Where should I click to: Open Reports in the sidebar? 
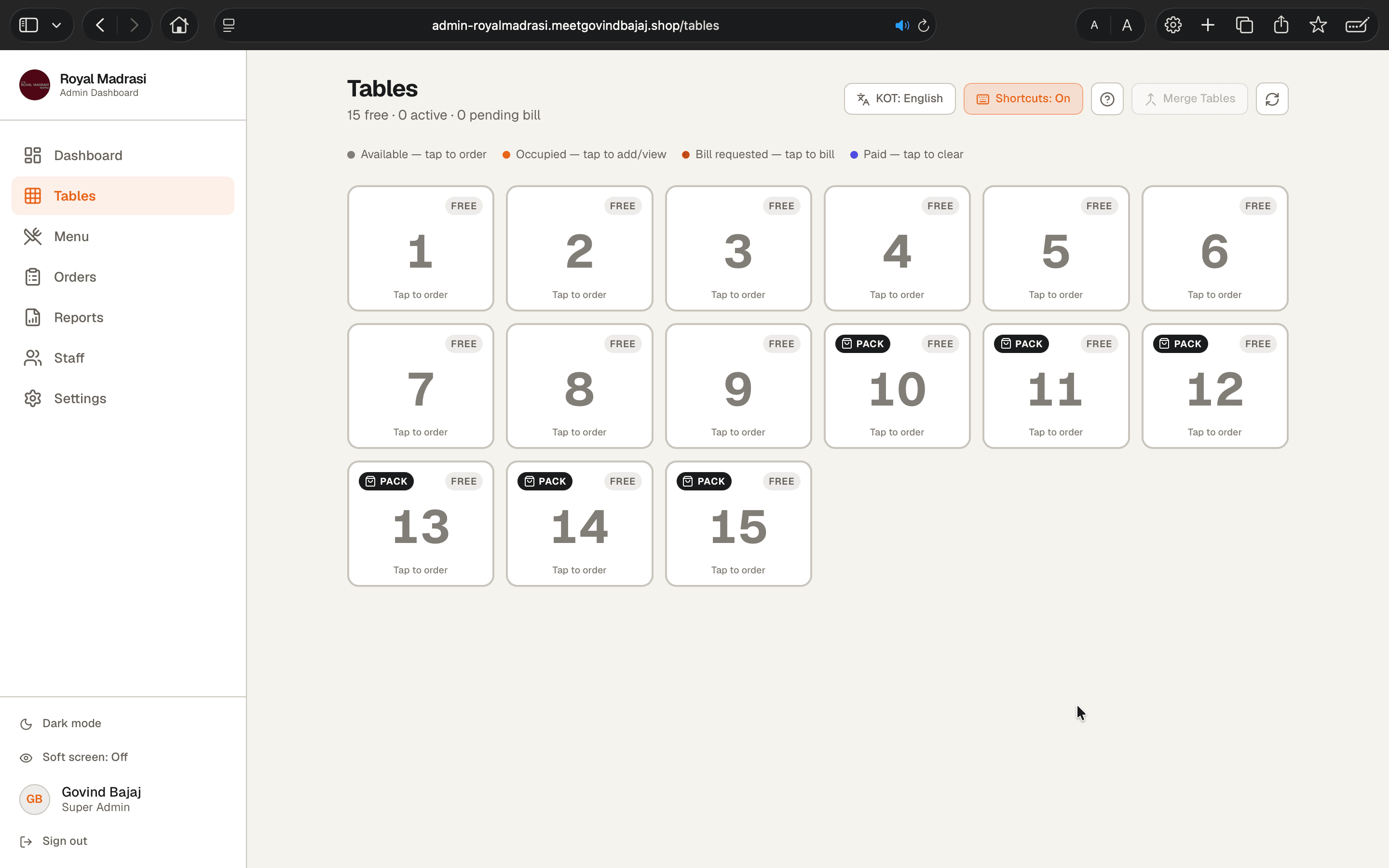click(x=123, y=317)
